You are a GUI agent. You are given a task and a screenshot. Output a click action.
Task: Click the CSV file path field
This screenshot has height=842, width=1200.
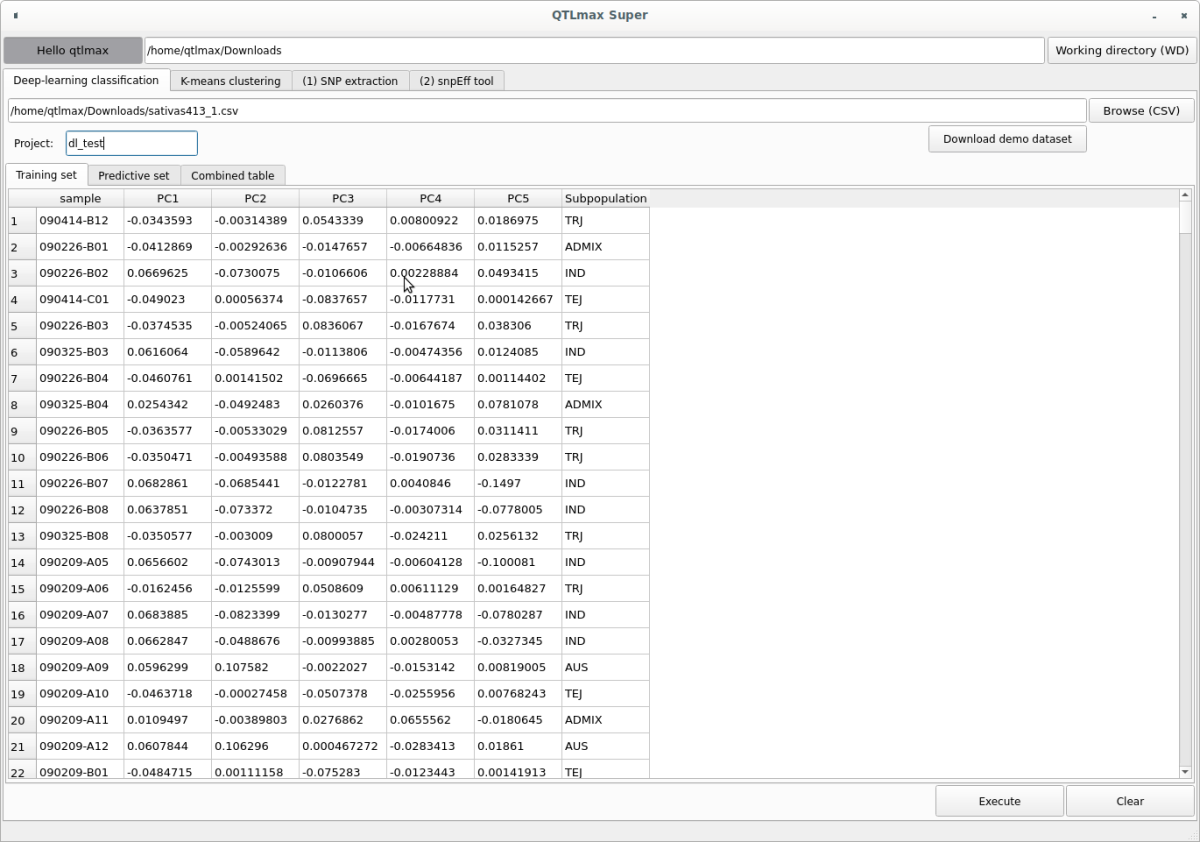pyautogui.click(x=546, y=111)
